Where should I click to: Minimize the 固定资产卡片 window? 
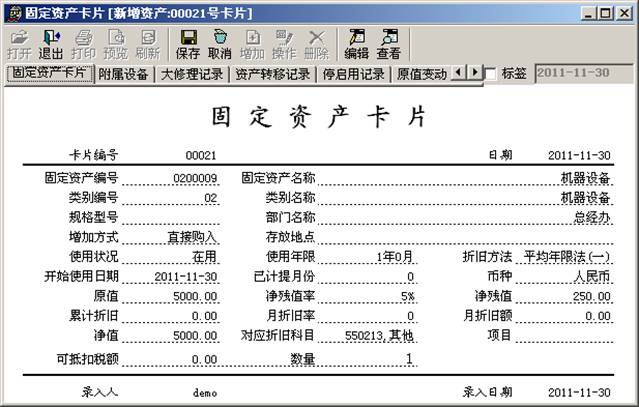pos(588,13)
